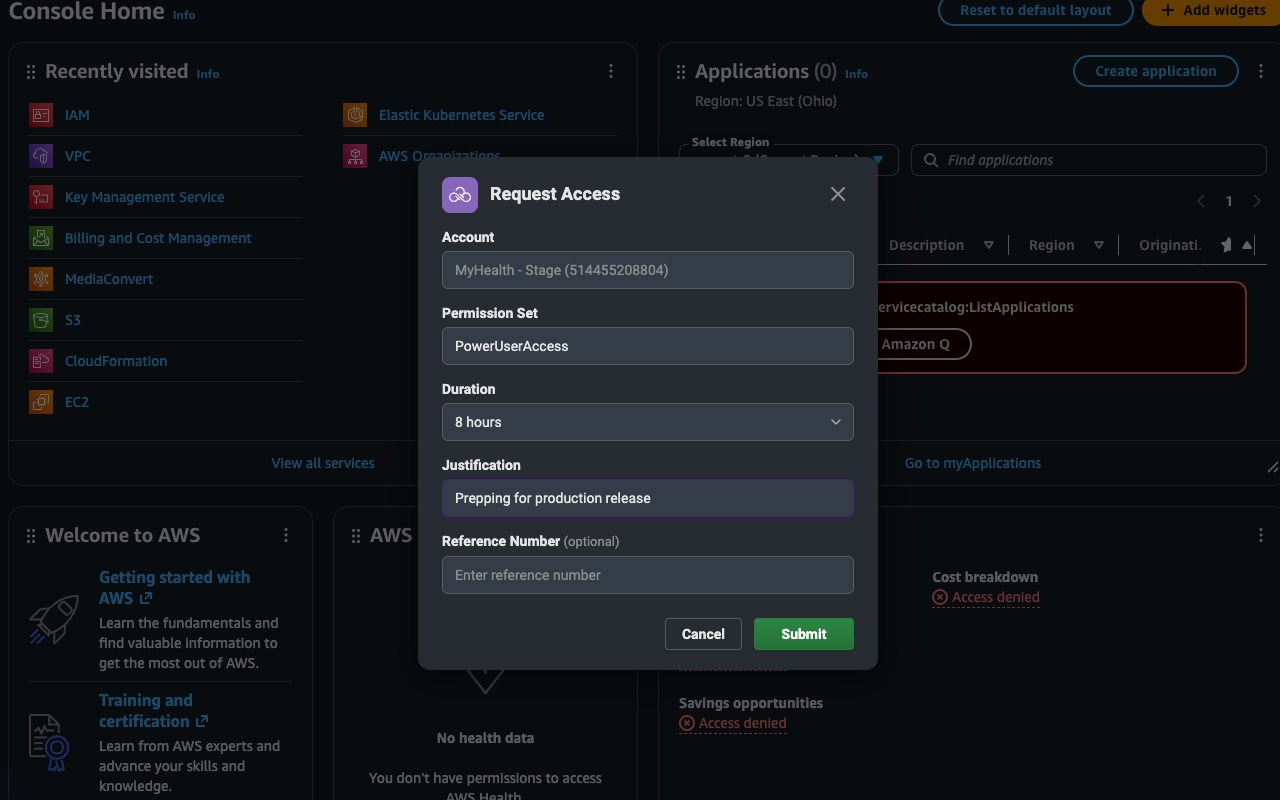This screenshot has height=800, width=1280.
Task: Click the Elastic Kubernetes Service icon
Action: (355, 115)
